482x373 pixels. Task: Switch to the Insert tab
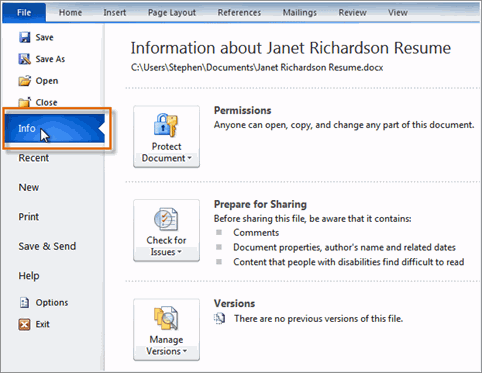click(115, 13)
